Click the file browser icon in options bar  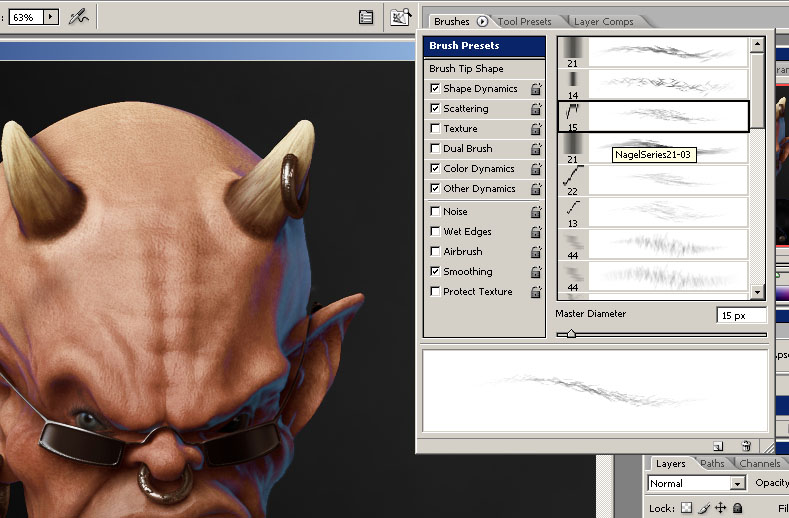coord(401,17)
